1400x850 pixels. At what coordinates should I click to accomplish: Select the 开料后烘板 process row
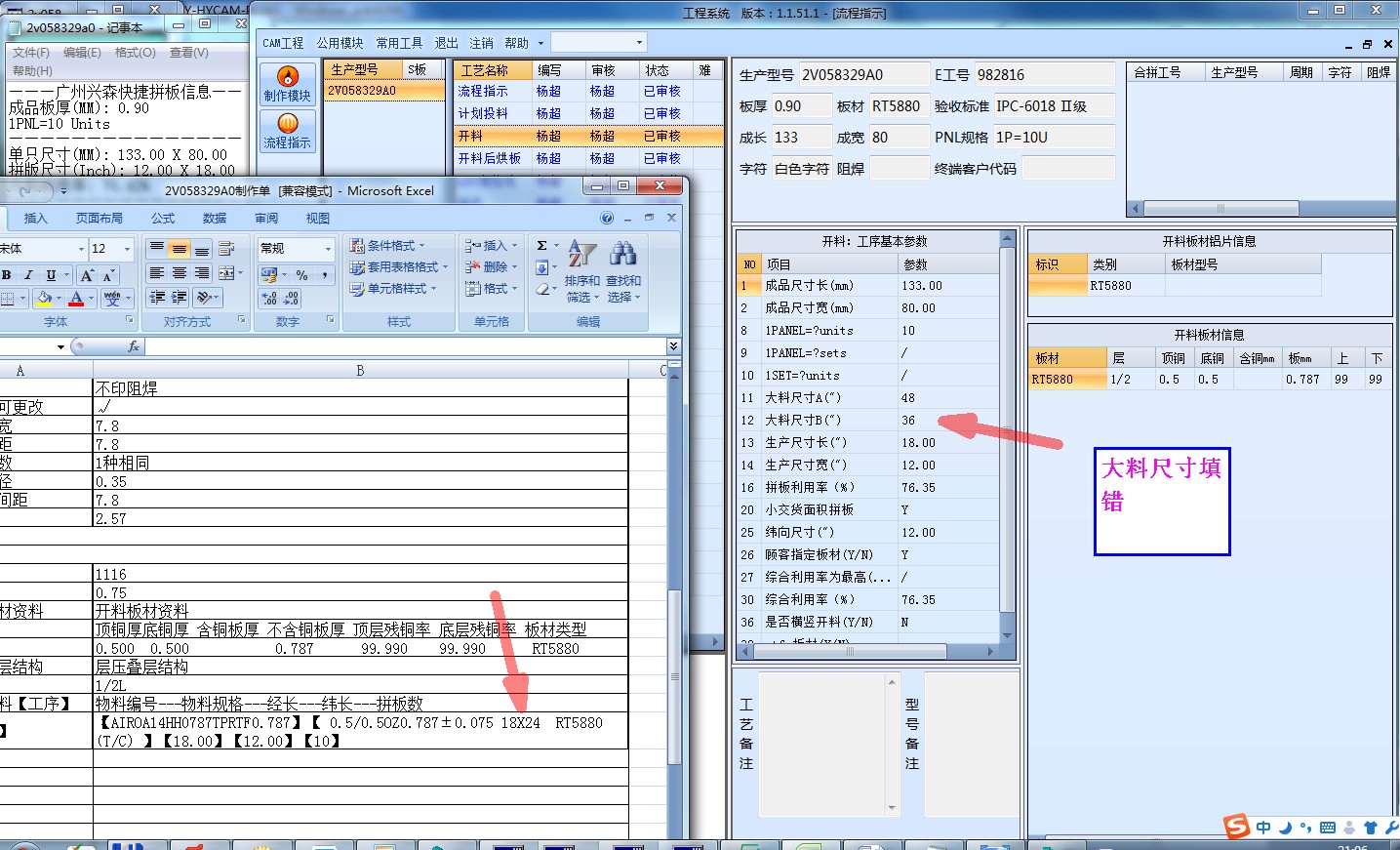[x=588, y=158]
